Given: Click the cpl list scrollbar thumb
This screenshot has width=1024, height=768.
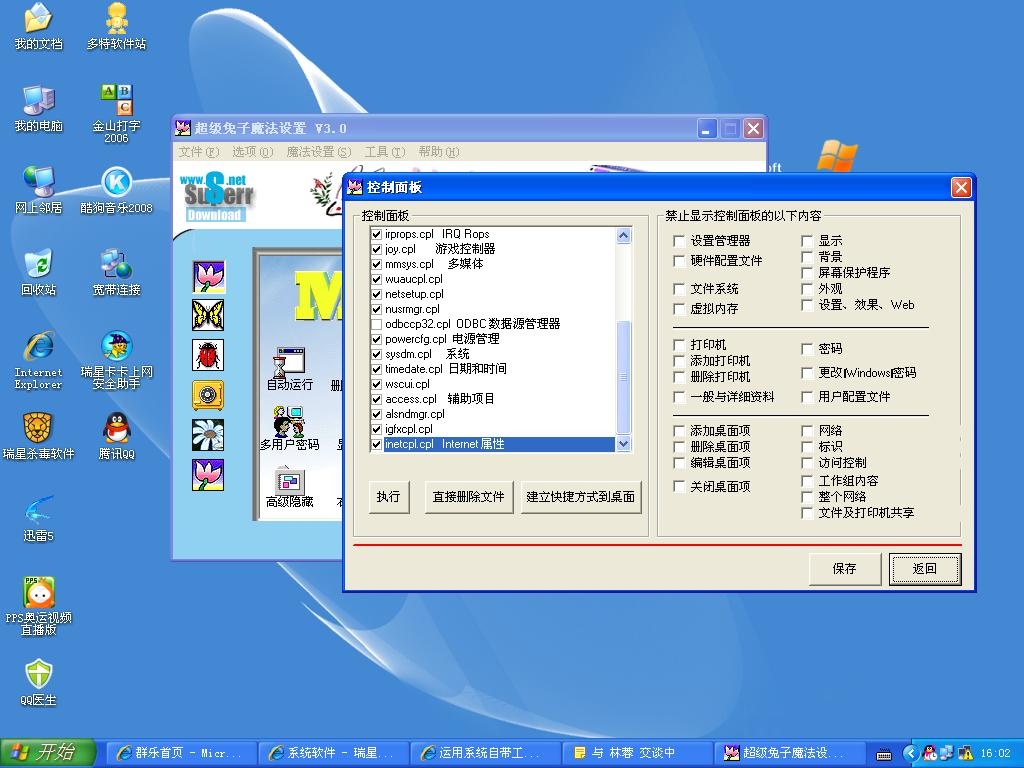Looking at the screenshot, I should point(624,377).
